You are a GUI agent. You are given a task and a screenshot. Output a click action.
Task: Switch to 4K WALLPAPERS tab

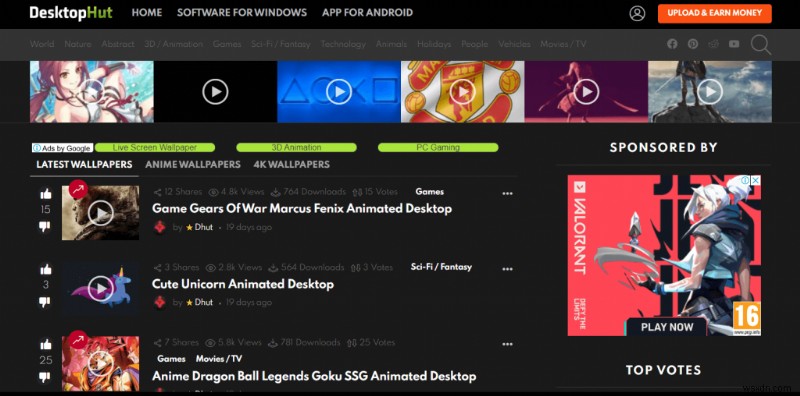tap(291, 164)
